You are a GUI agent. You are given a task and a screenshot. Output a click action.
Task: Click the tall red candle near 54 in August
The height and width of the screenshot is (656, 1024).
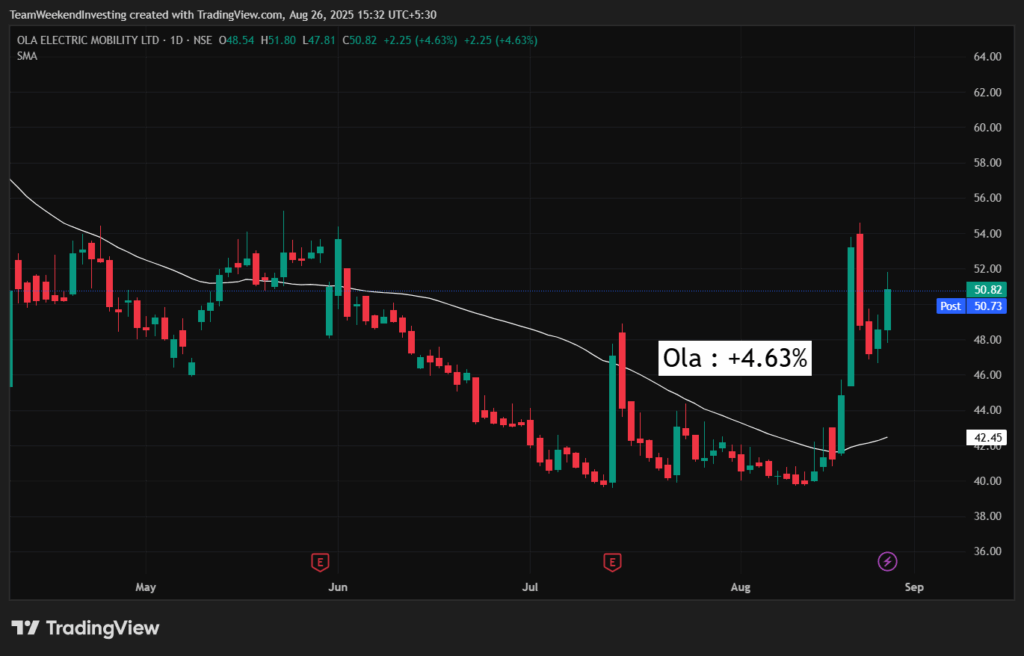click(859, 280)
